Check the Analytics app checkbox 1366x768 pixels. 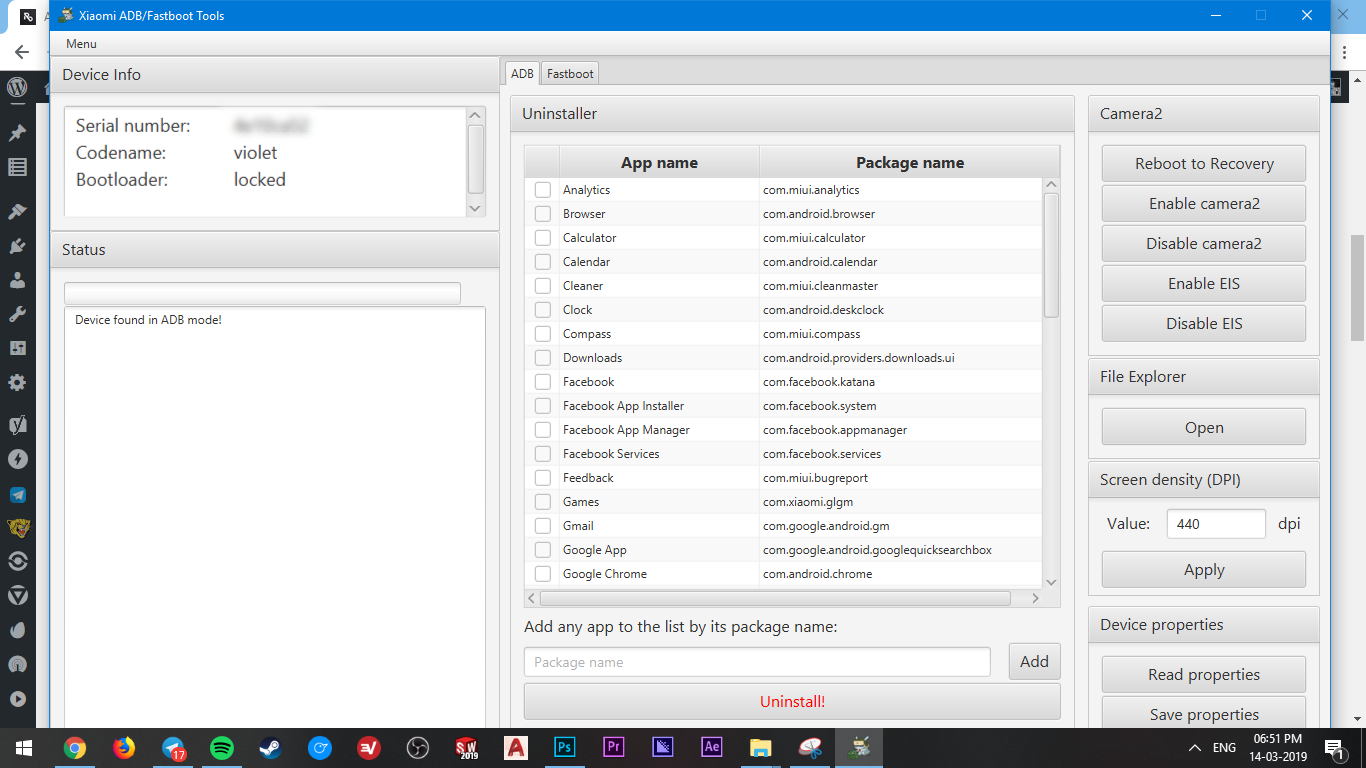pos(542,190)
